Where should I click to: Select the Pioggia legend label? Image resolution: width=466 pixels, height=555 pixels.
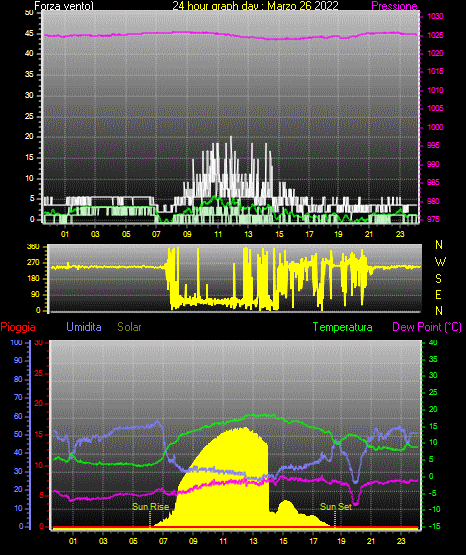18,327
